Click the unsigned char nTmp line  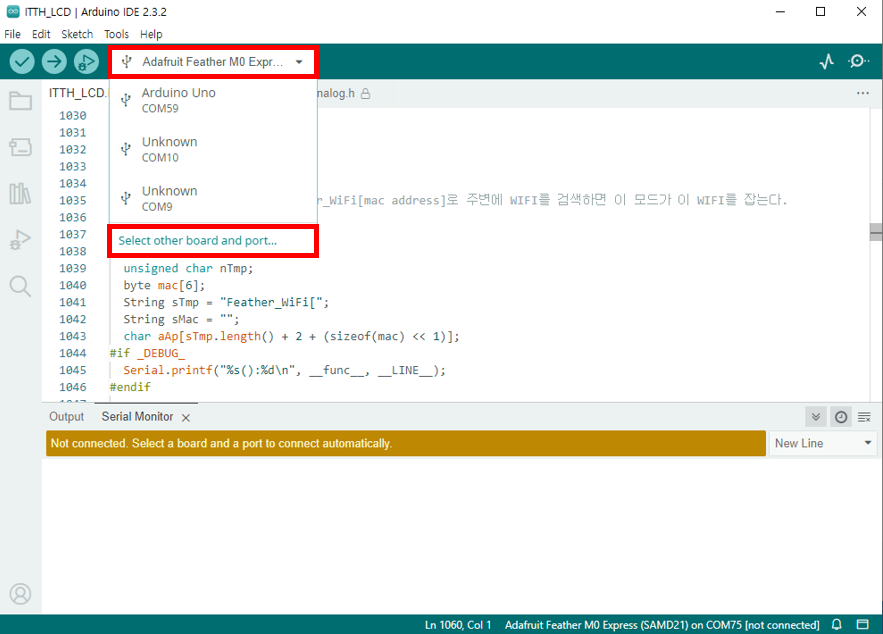188,269
